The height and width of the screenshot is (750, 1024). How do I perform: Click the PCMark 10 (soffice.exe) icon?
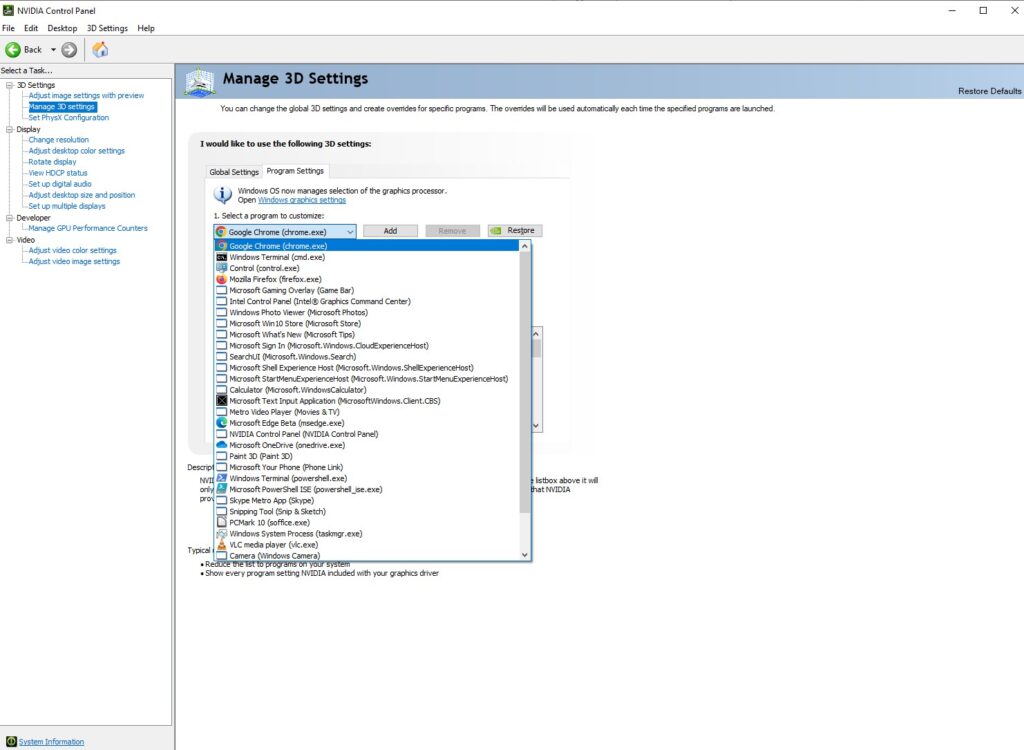[x=221, y=523]
